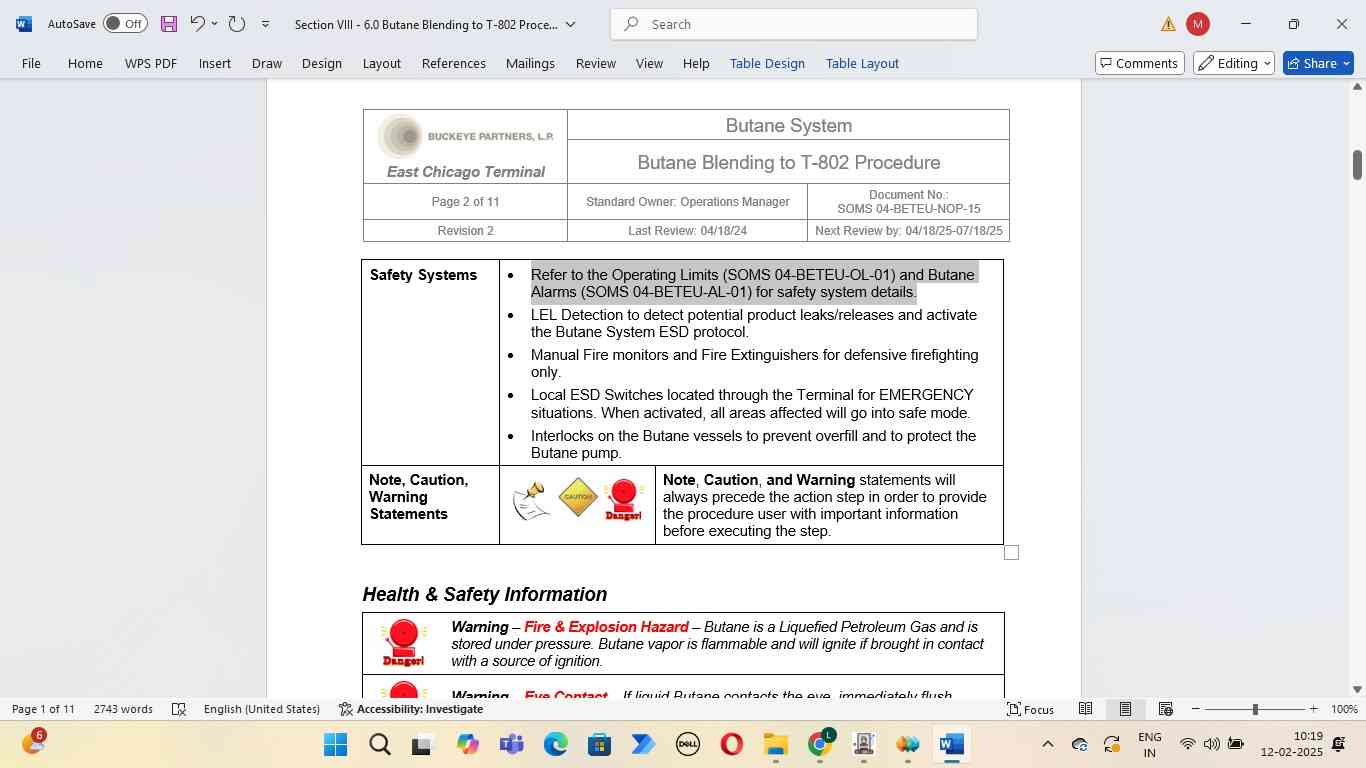Open the WPS PDF tab

coord(151,63)
